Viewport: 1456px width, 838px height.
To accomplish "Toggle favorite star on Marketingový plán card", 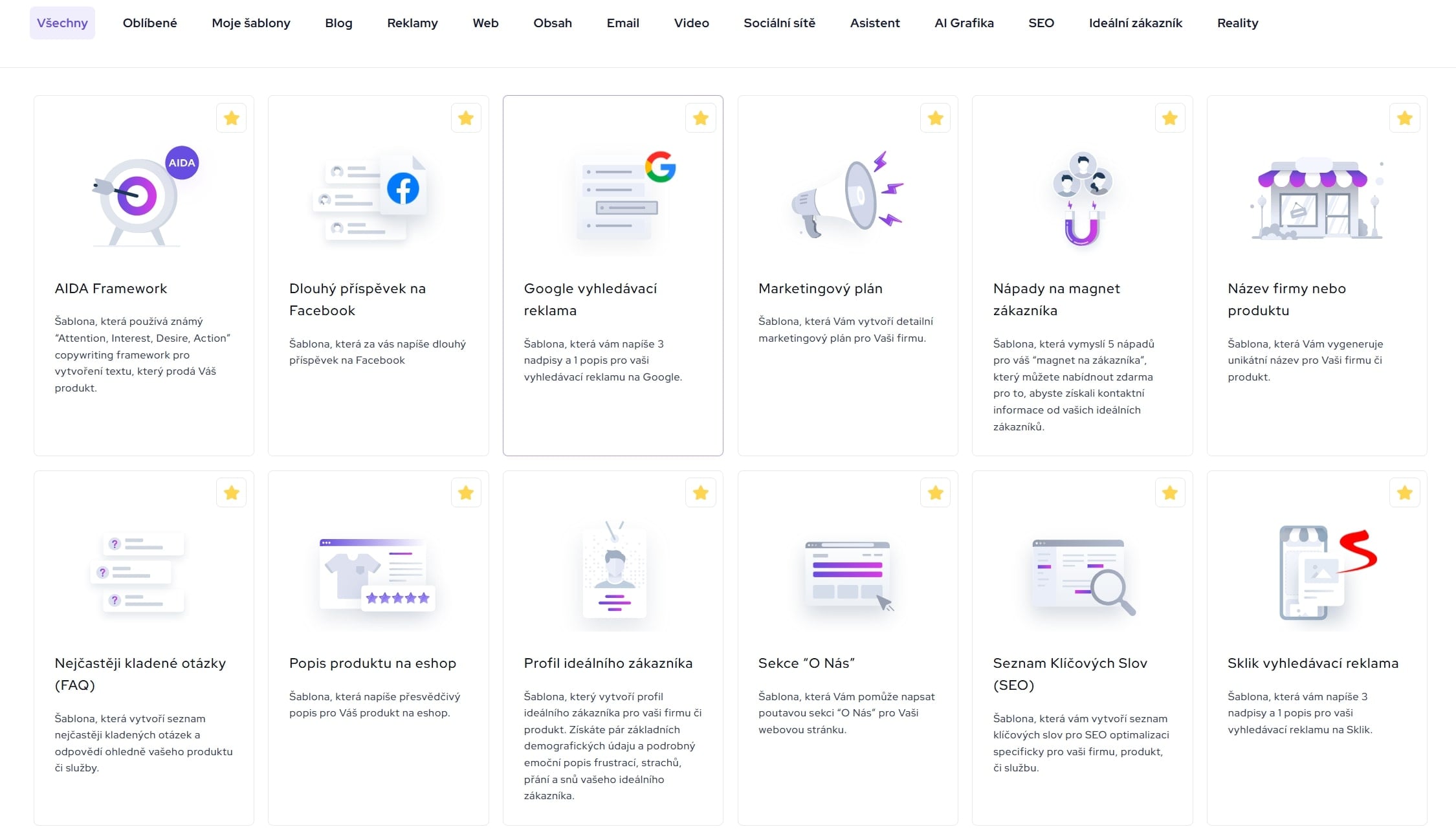I will point(935,118).
